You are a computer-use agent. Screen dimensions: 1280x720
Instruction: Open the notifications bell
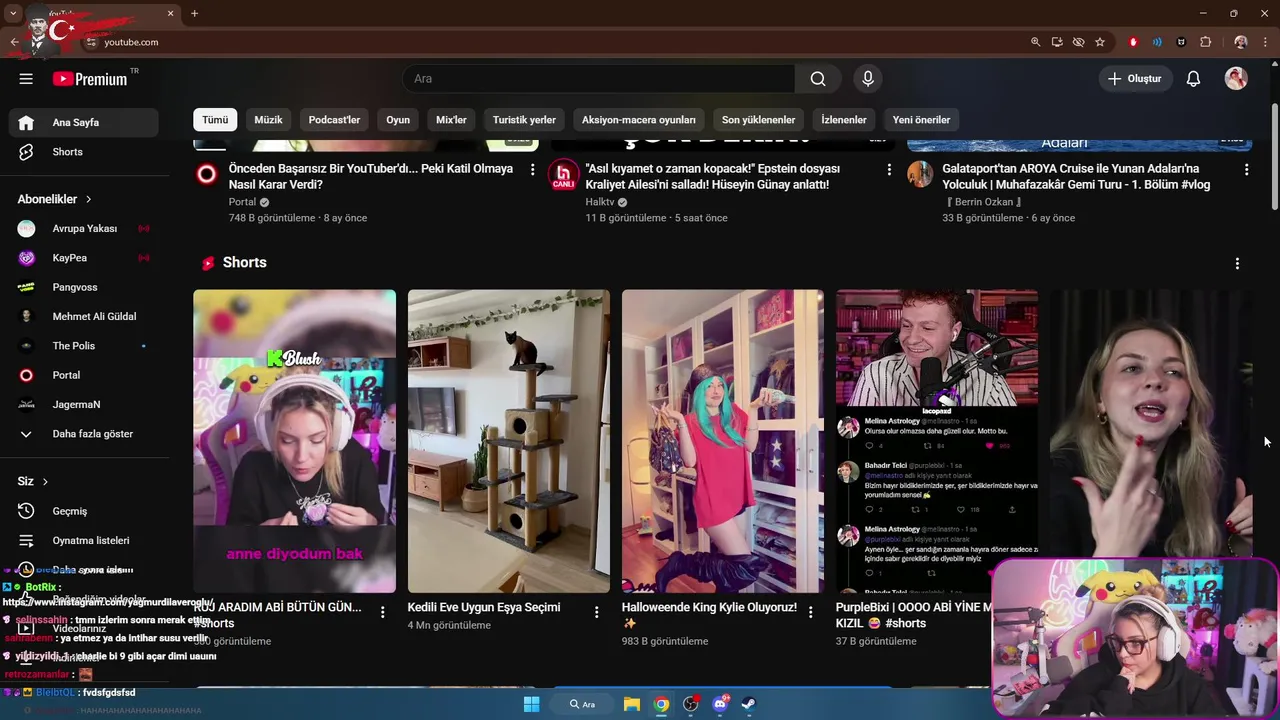pos(1193,79)
